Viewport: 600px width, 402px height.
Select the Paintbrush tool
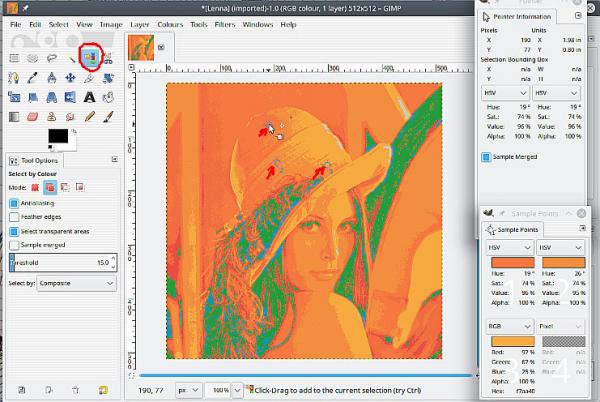[108, 116]
